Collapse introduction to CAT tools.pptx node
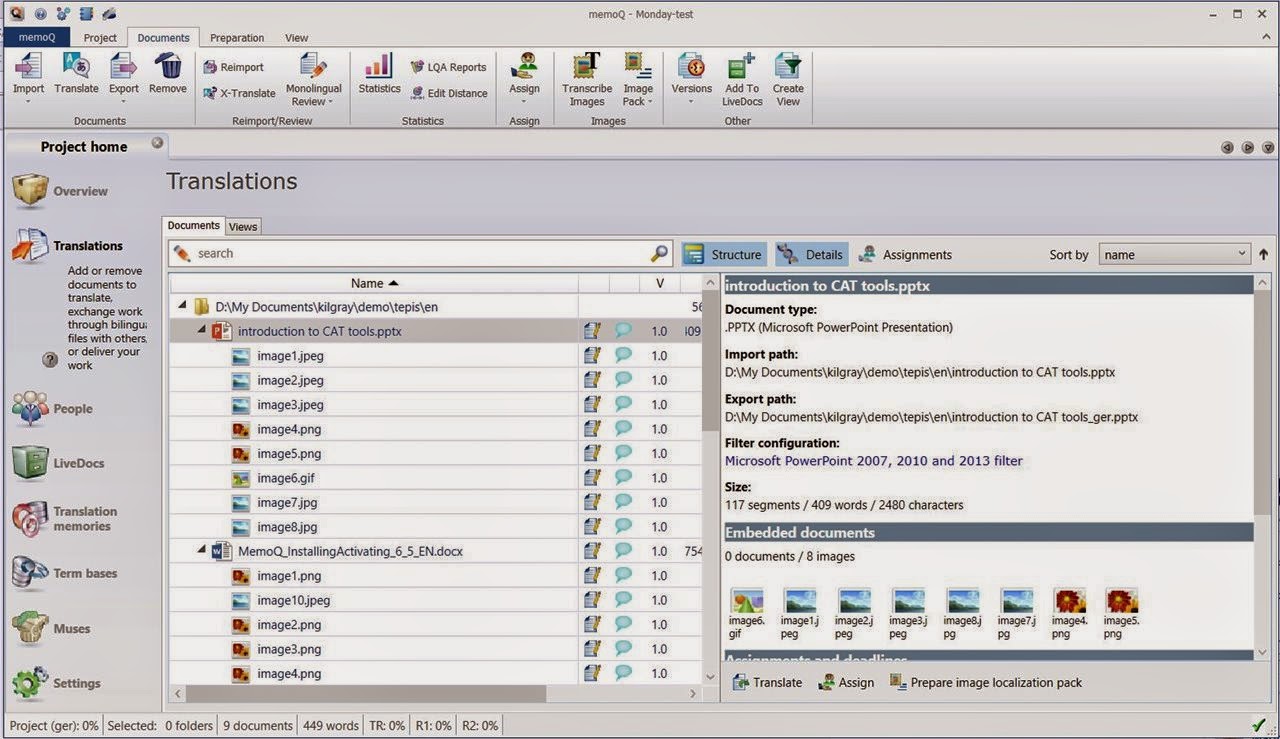This screenshot has height=739, width=1280. click(201, 331)
